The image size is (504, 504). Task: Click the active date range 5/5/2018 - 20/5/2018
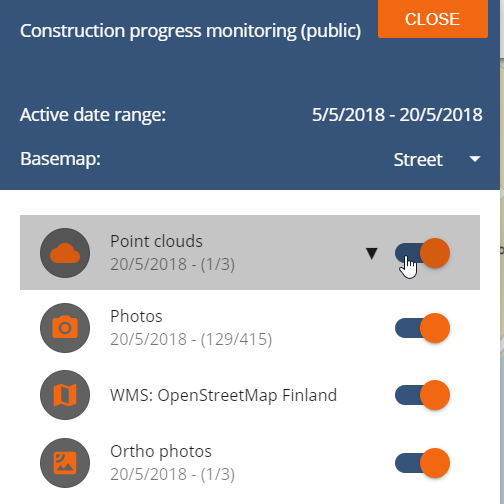(x=397, y=115)
